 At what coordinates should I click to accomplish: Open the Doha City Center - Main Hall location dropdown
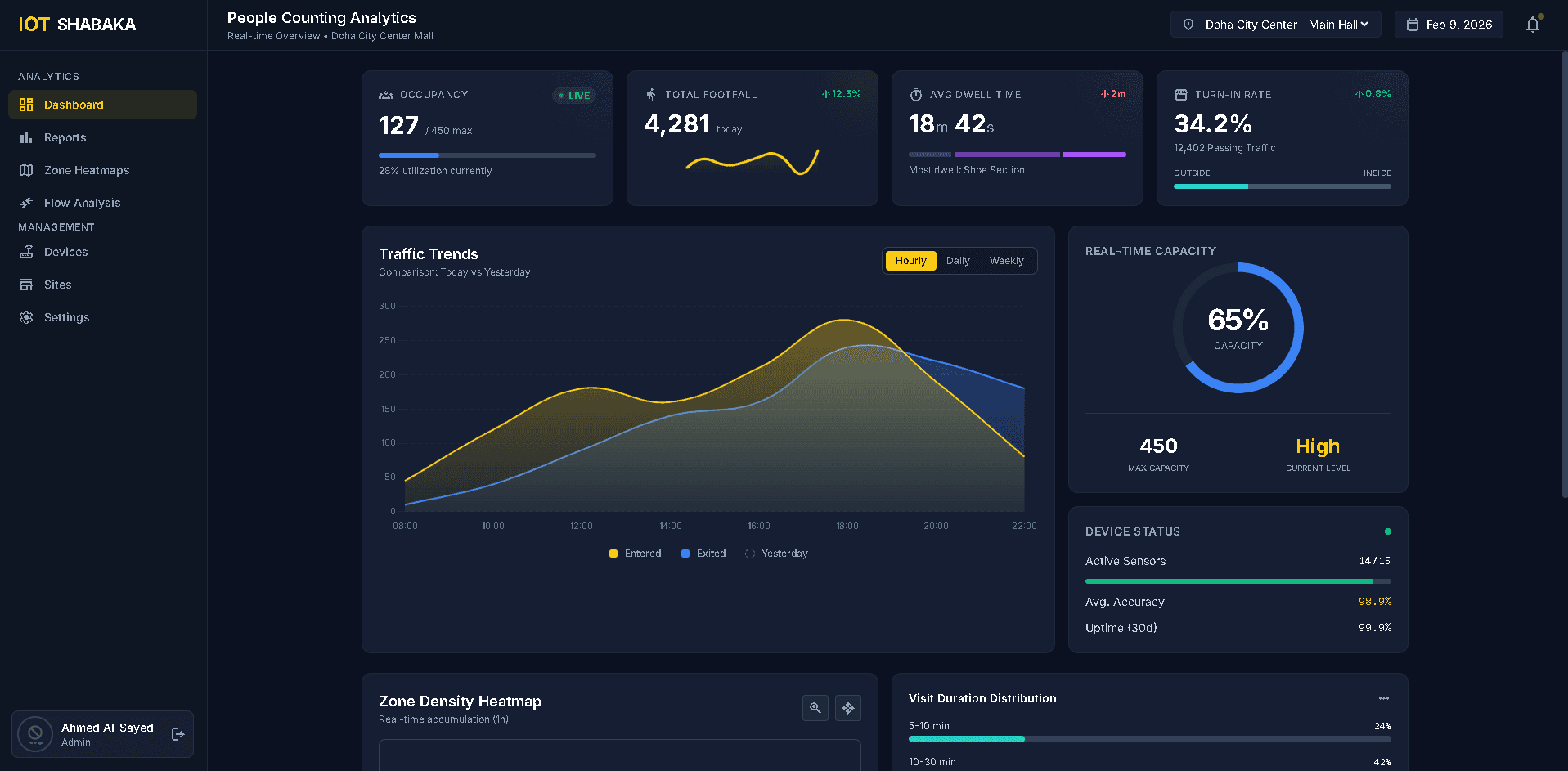pyautogui.click(x=1274, y=25)
